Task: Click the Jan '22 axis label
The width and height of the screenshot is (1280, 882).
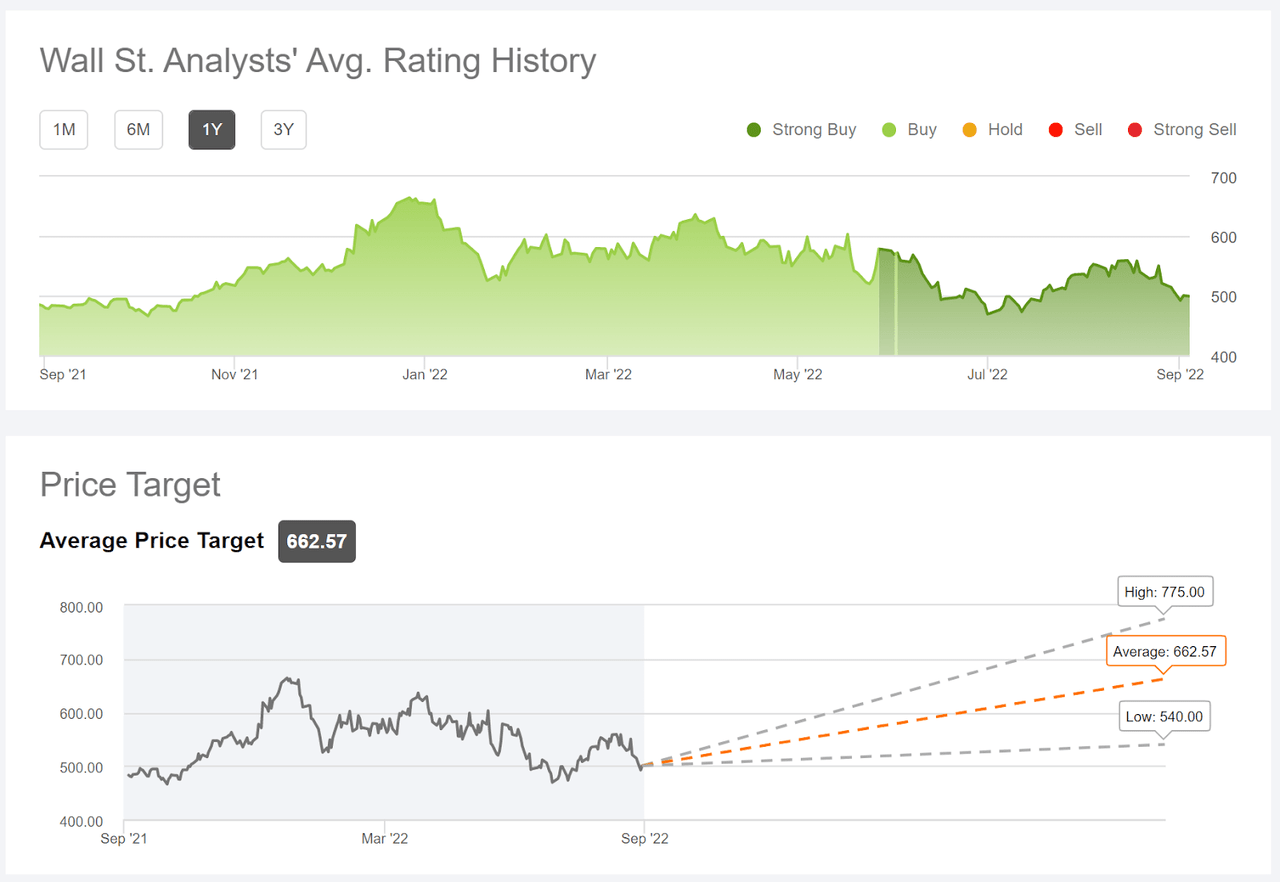Action: click(x=425, y=374)
